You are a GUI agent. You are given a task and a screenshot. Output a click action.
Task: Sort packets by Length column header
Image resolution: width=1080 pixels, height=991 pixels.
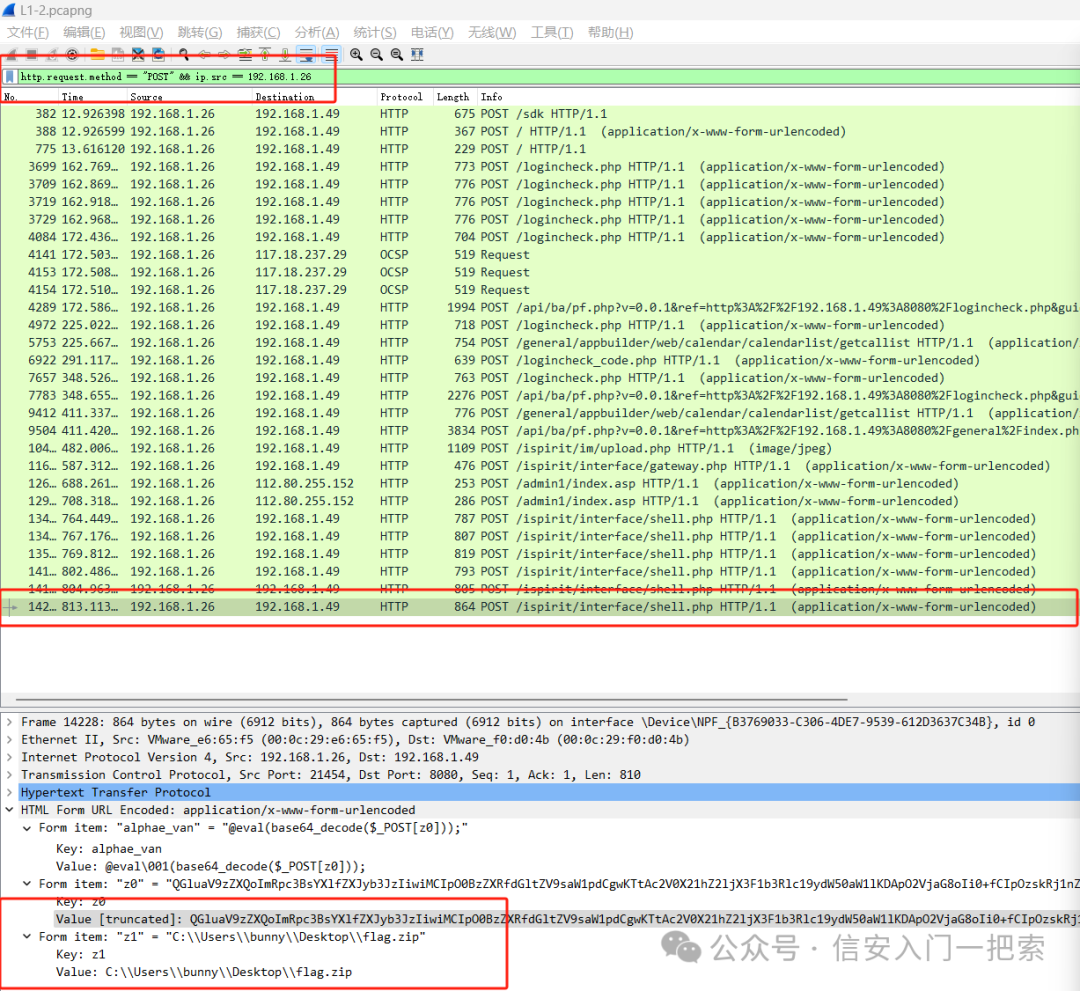(455, 97)
